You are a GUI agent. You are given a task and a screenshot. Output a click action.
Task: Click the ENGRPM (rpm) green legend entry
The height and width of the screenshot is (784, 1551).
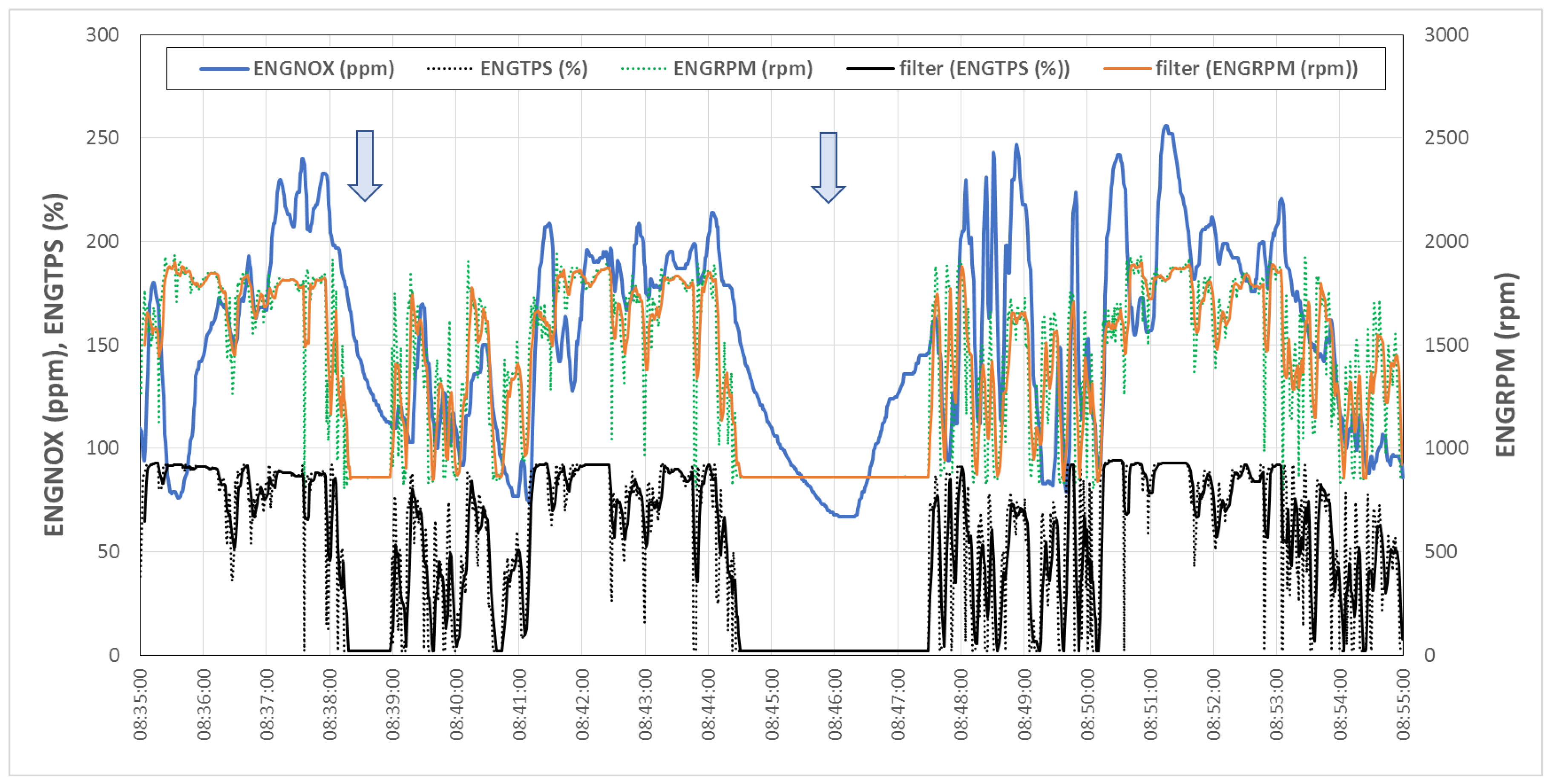[x=742, y=69]
